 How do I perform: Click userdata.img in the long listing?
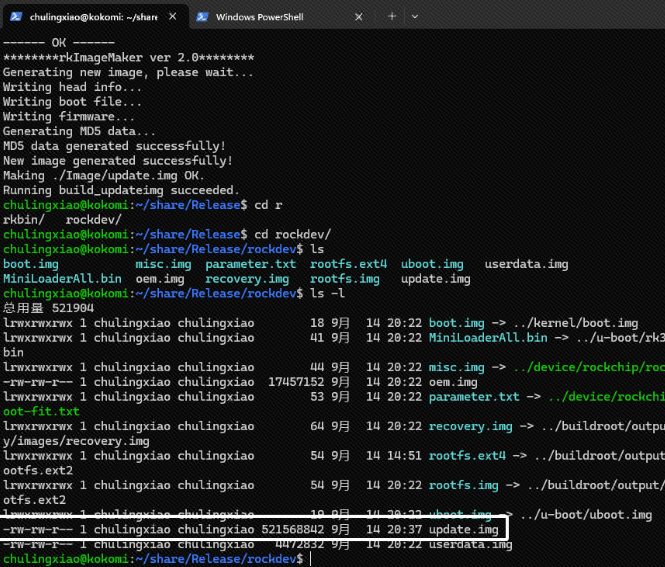click(x=470, y=544)
